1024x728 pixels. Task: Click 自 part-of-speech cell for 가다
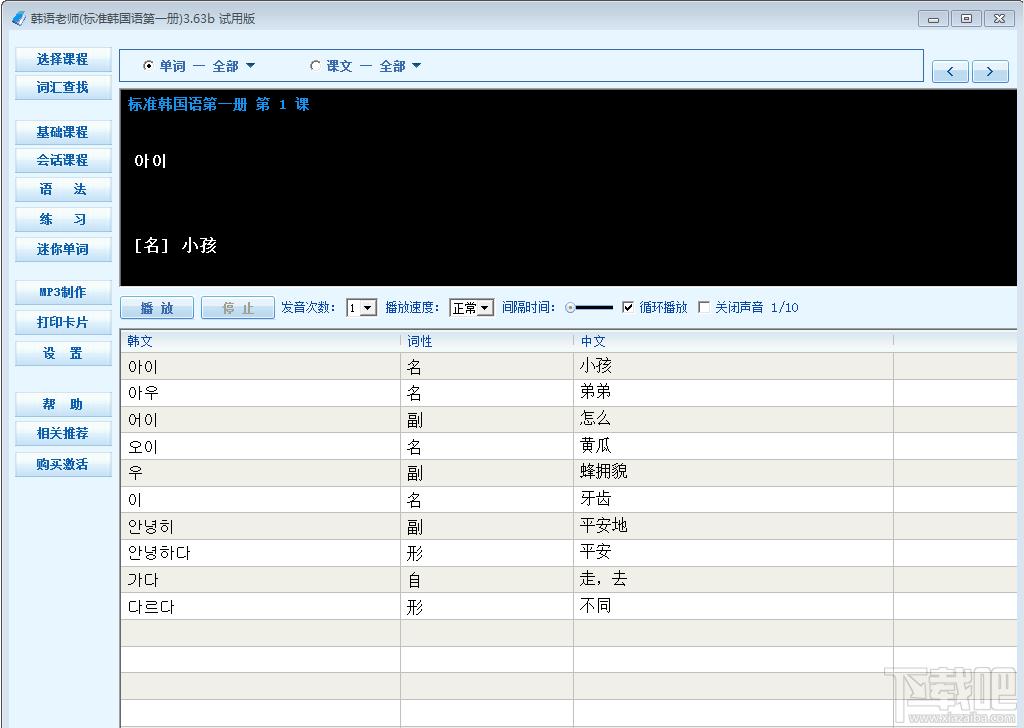click(x=487, y=580)
